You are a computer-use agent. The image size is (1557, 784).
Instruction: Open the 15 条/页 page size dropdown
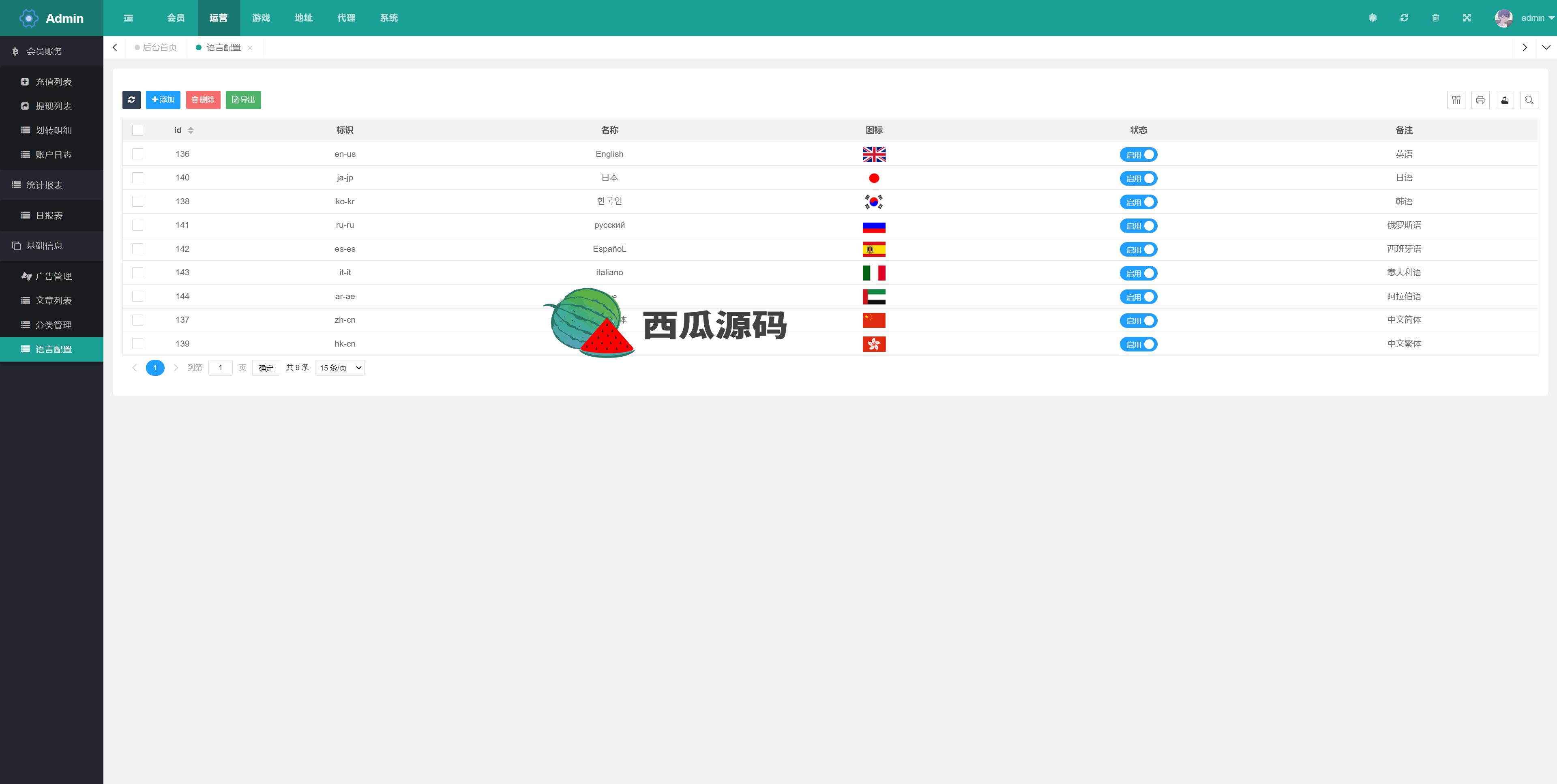pyautogui.click(x=340, y=368)
